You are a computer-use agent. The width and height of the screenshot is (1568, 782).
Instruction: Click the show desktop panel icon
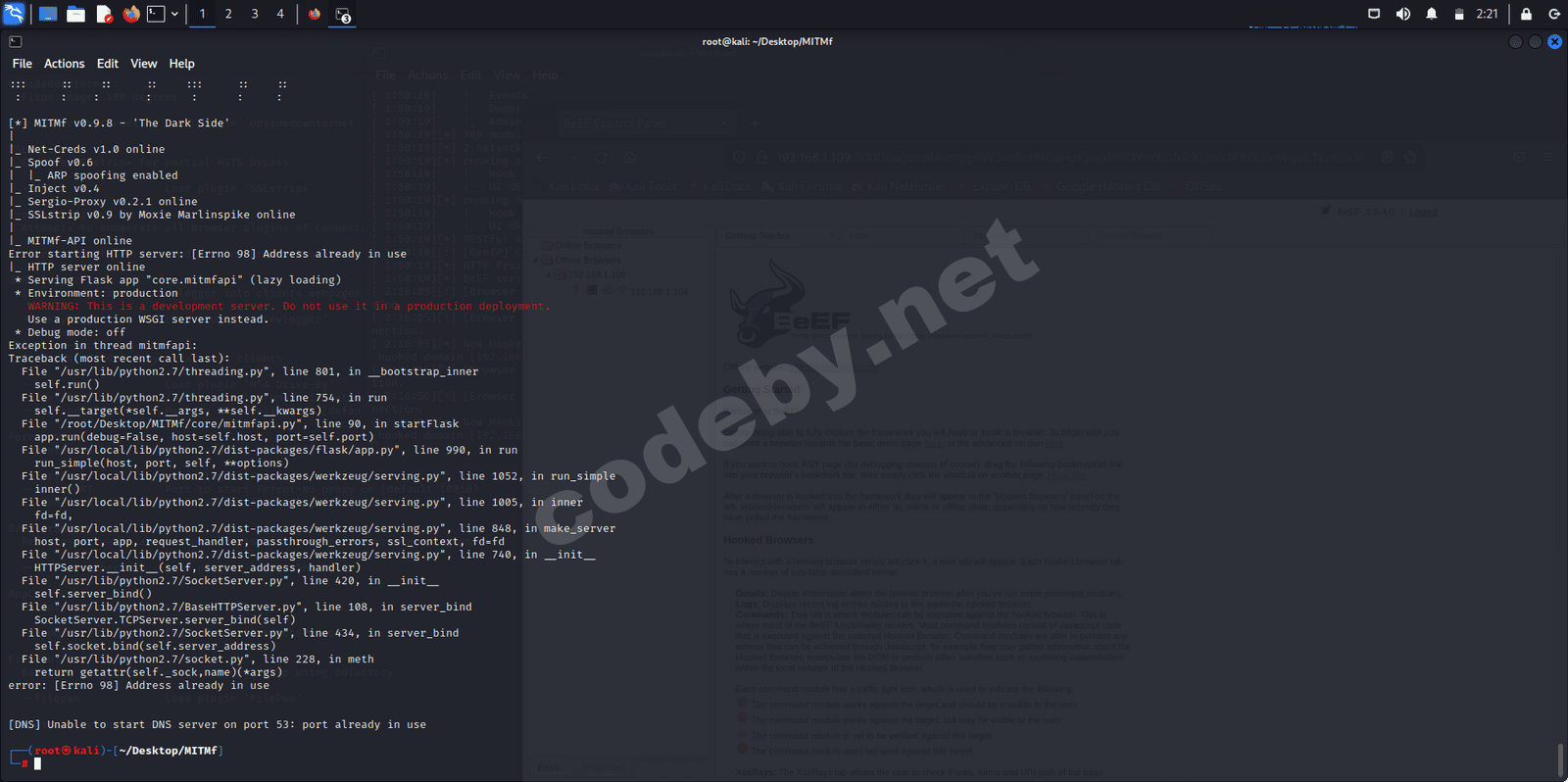coord(47,14)
